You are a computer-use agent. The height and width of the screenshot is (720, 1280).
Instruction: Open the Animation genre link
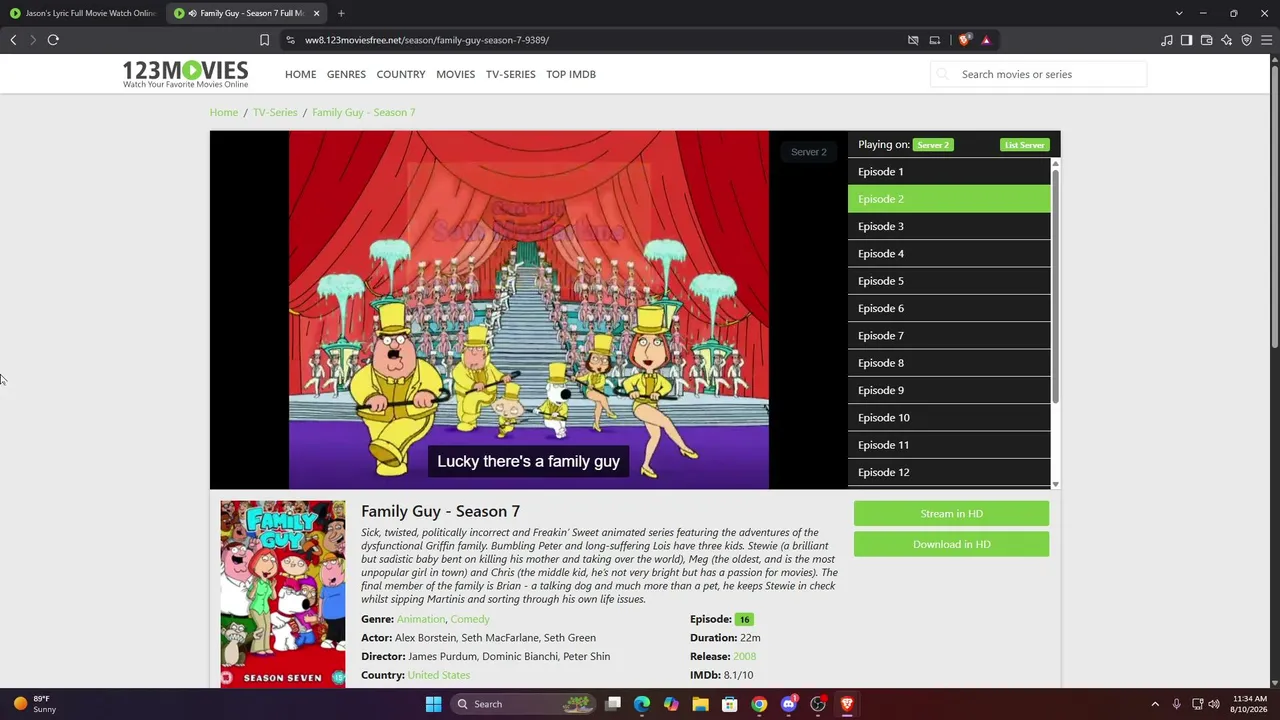coord(421,619)
